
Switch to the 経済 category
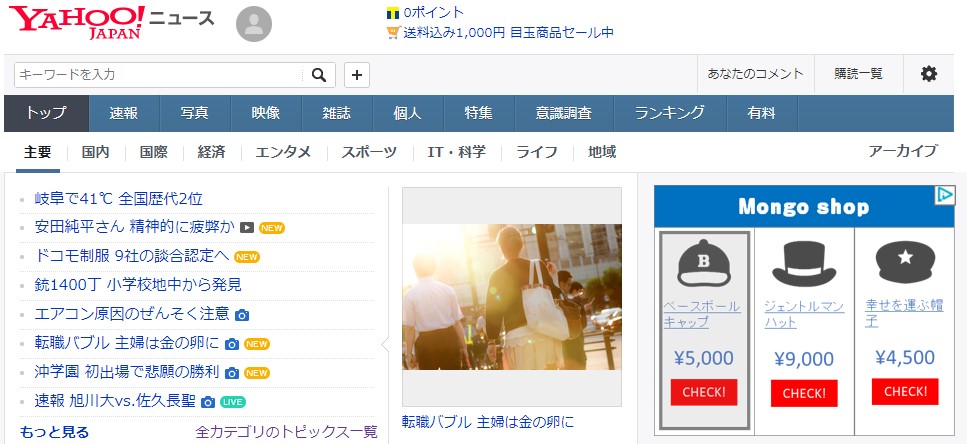[212, 152]
